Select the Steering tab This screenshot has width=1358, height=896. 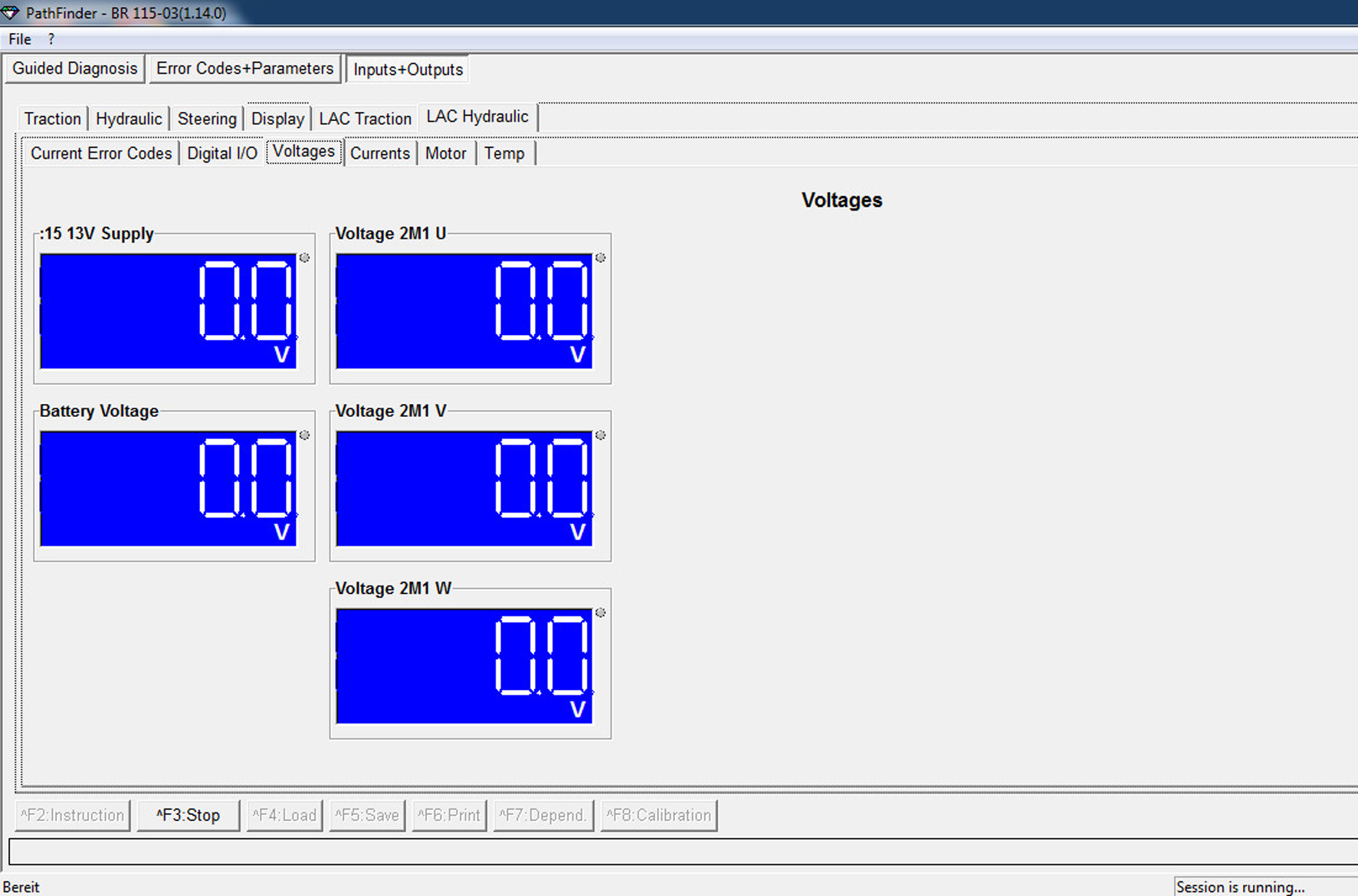click(x=207, y=119)
